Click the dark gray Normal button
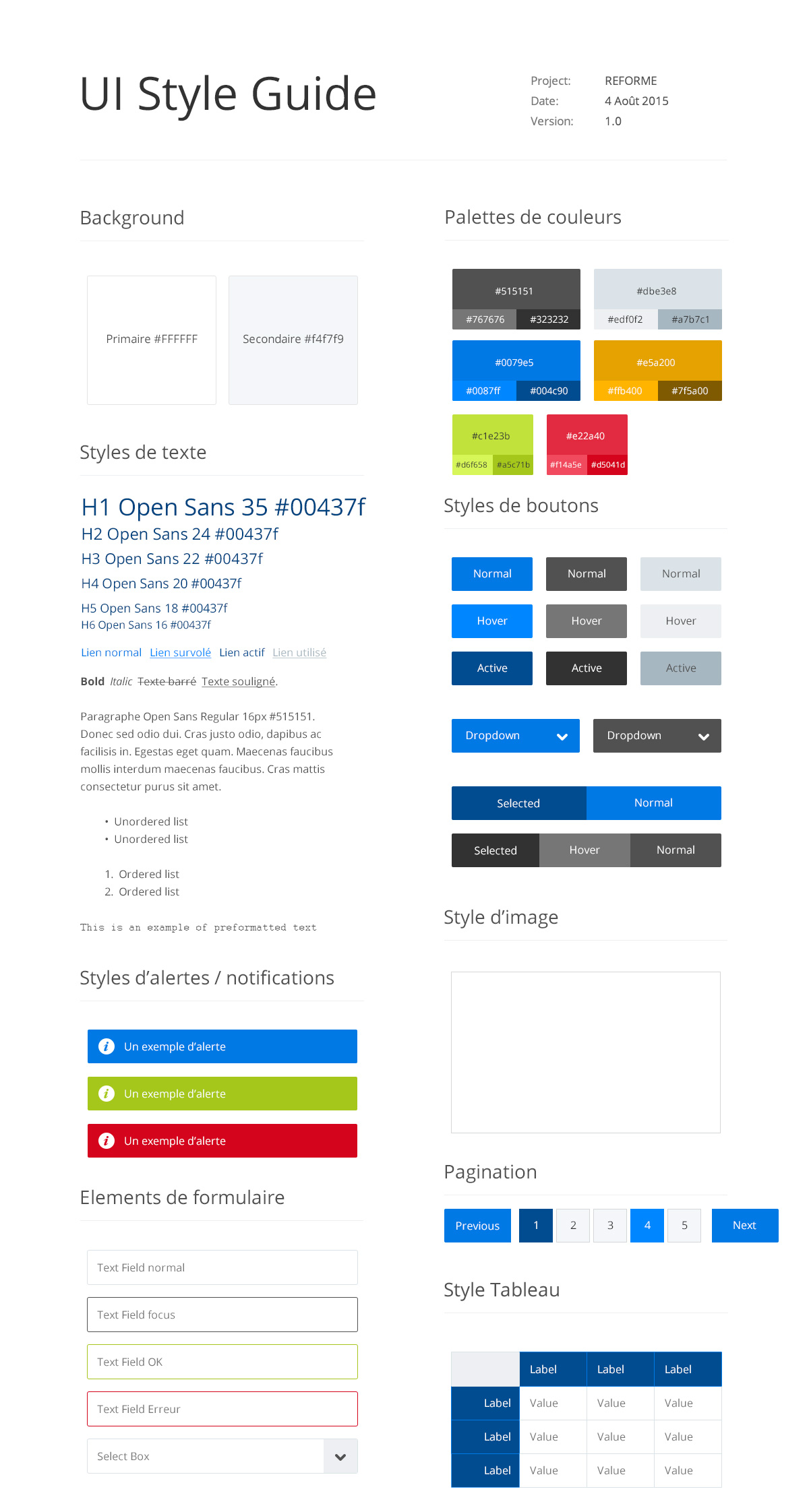 587,574
